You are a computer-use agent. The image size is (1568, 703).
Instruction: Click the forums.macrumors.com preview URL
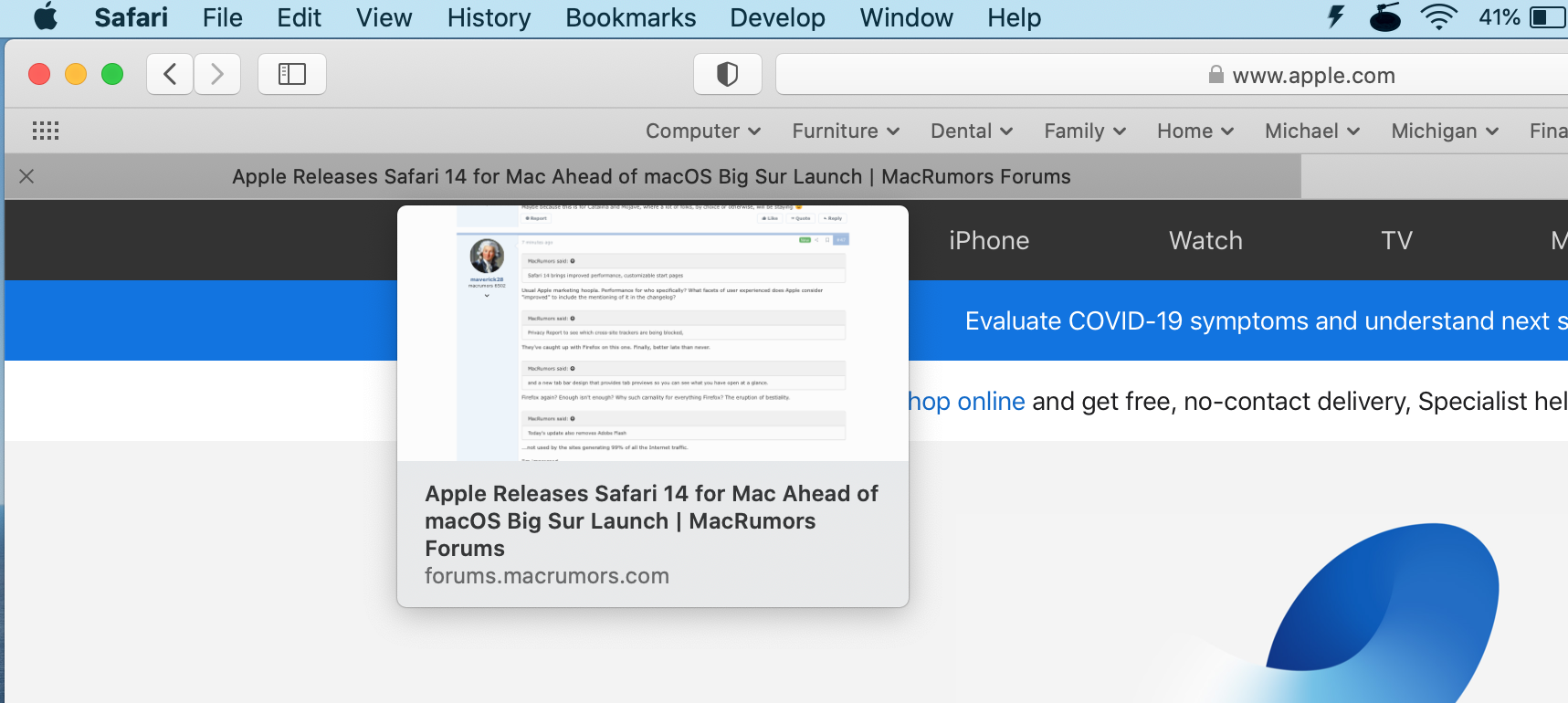(547, 576)
